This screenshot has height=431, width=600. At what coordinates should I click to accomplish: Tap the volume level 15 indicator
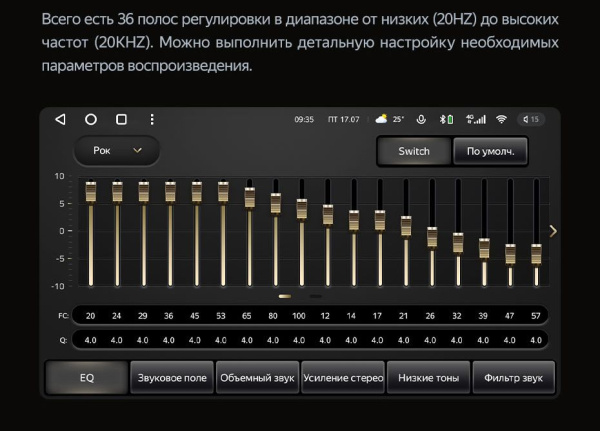pos(532,119)
